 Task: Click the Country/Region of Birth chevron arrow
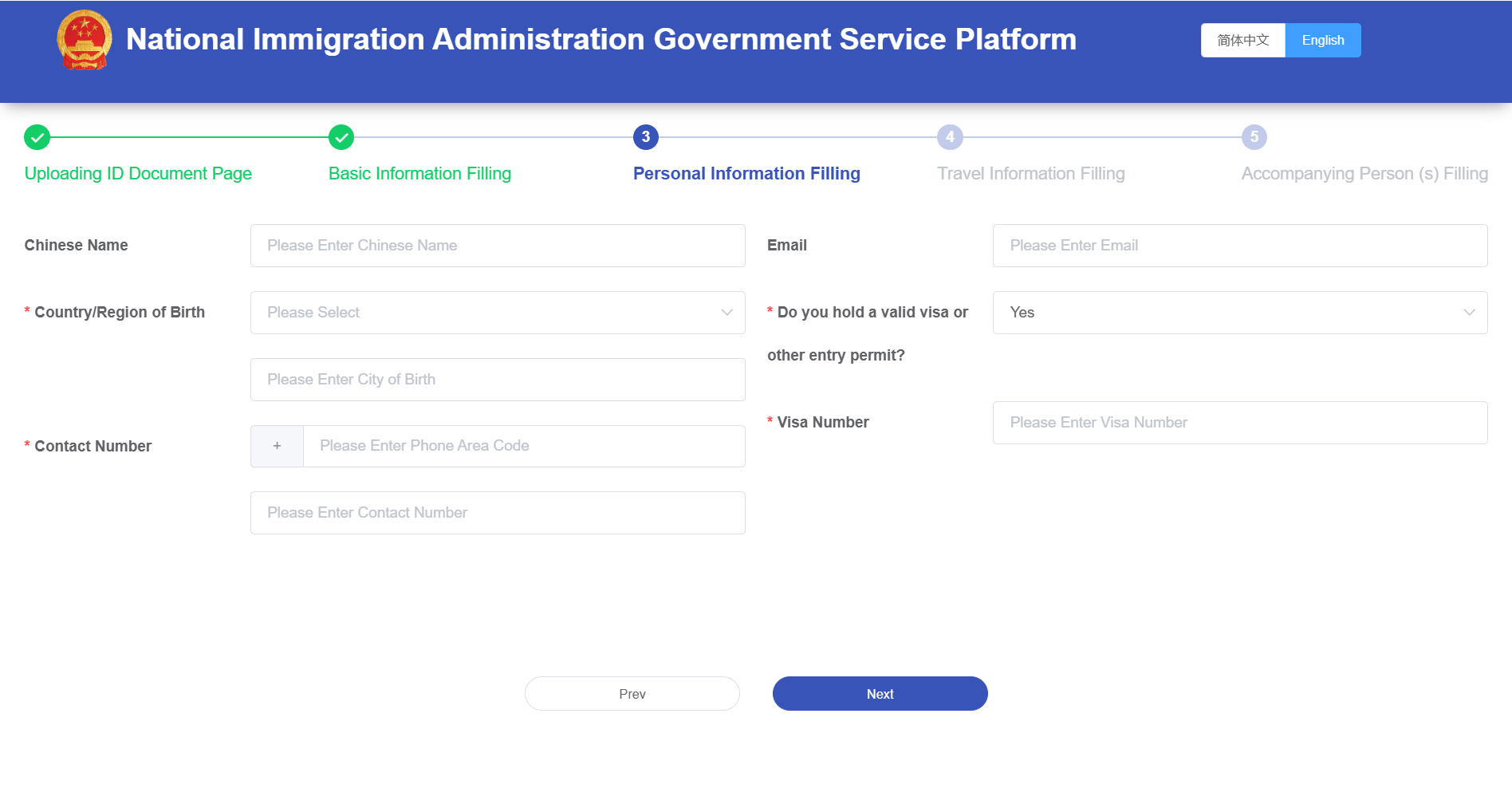click(726, 313)
